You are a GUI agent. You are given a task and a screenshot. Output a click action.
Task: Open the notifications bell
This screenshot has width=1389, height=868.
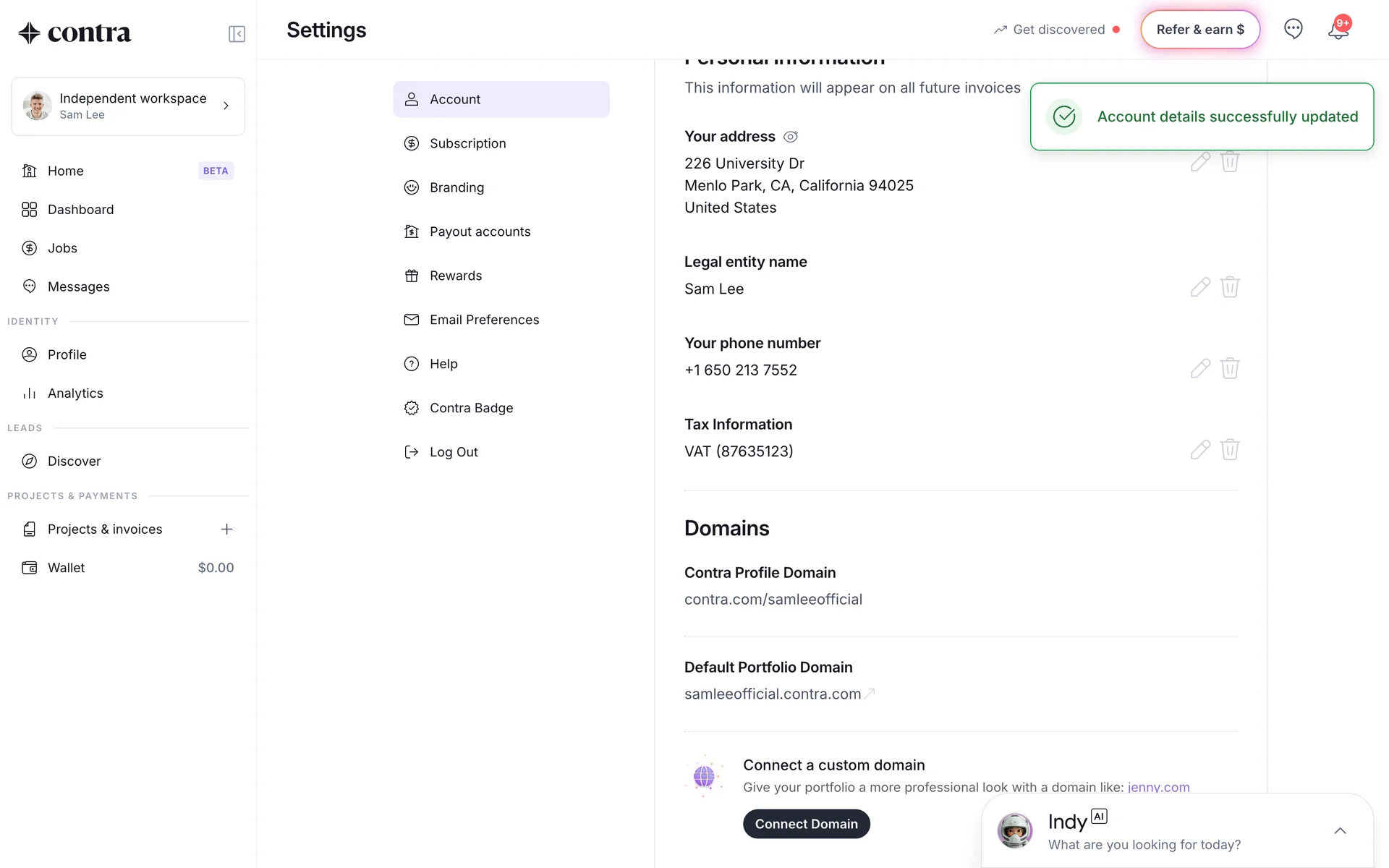tap(1338, 30)
